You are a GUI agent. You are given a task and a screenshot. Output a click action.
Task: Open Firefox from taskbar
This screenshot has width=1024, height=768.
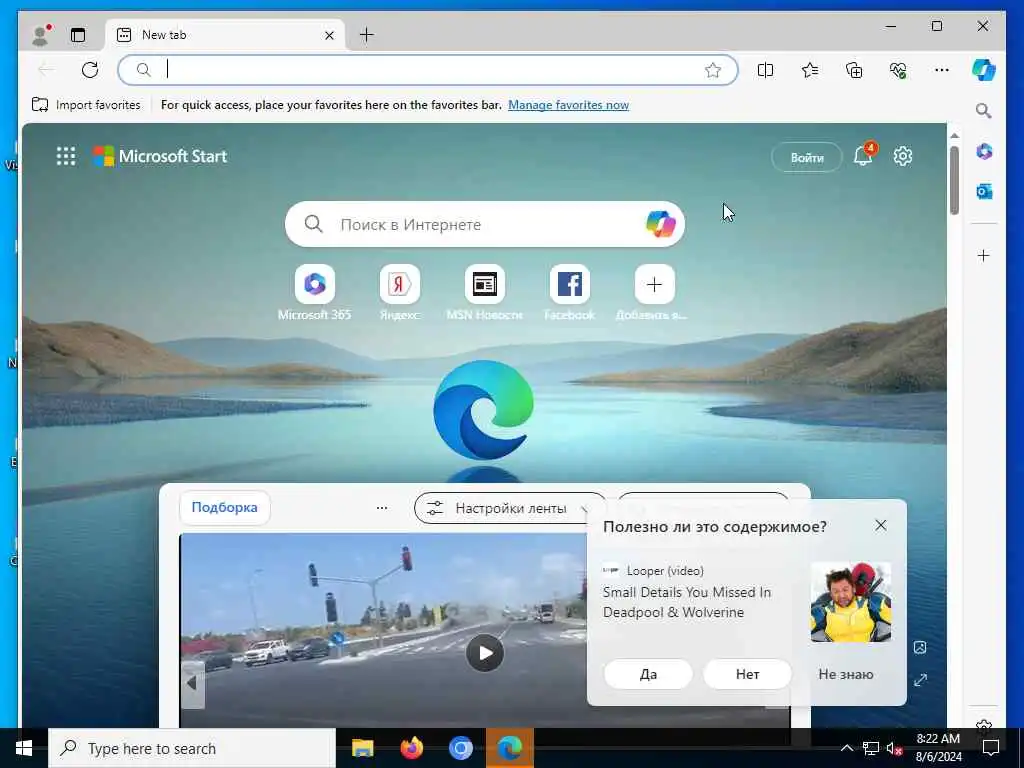pos(411,748)
